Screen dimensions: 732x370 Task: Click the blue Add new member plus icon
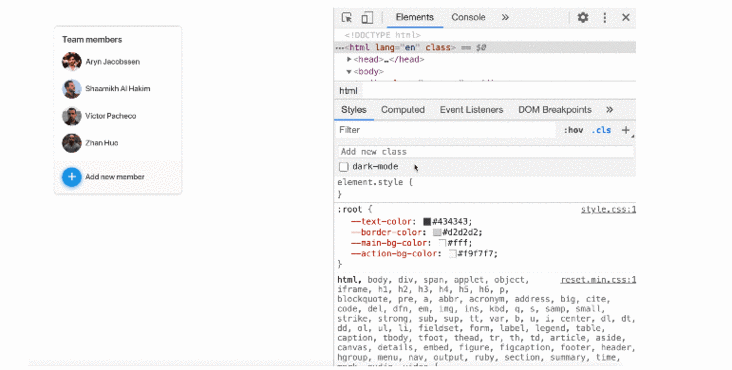pyautogui.click(x=71, y=177)
